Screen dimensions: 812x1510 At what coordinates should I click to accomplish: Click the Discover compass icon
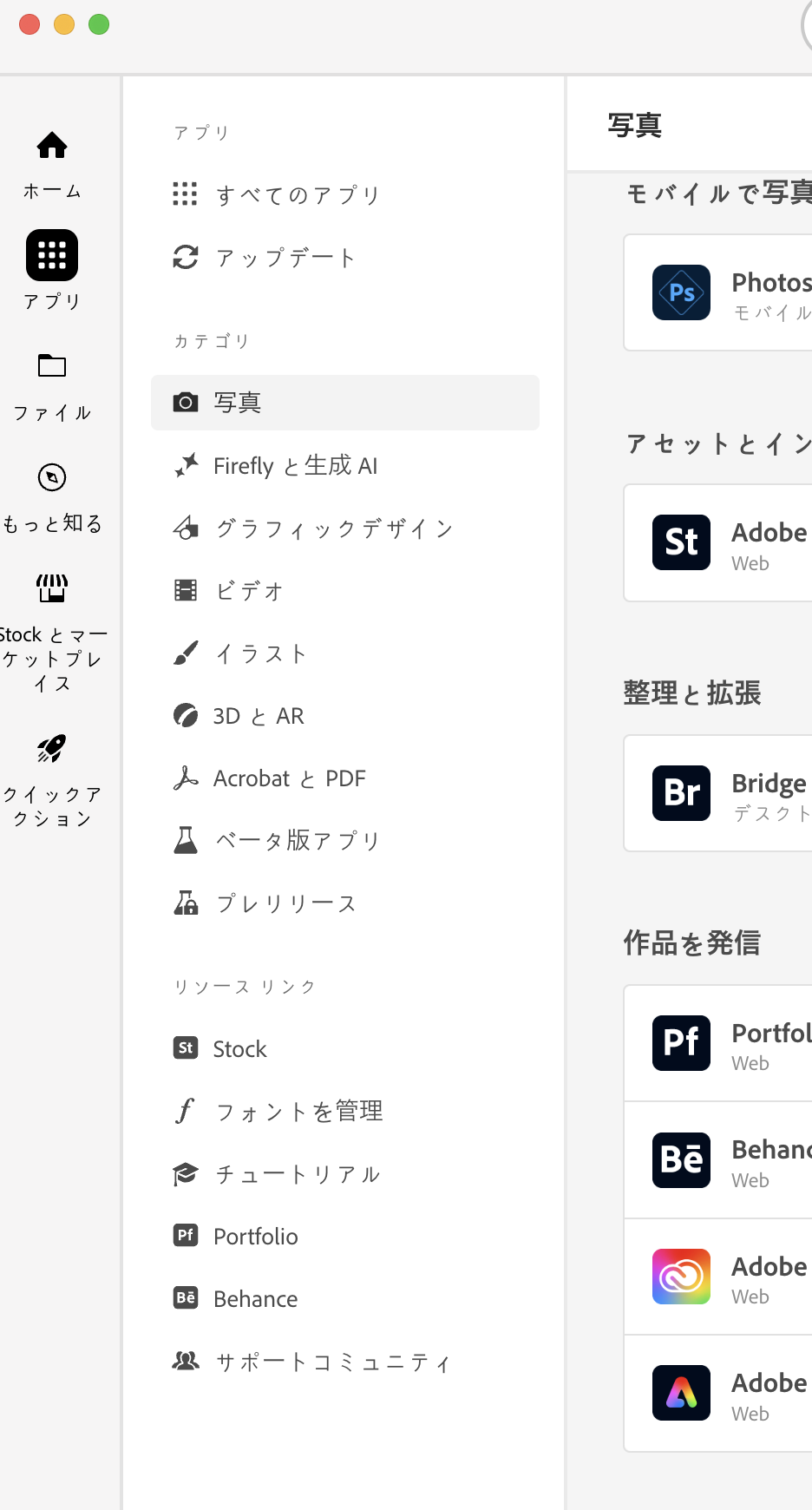point(52,477)
